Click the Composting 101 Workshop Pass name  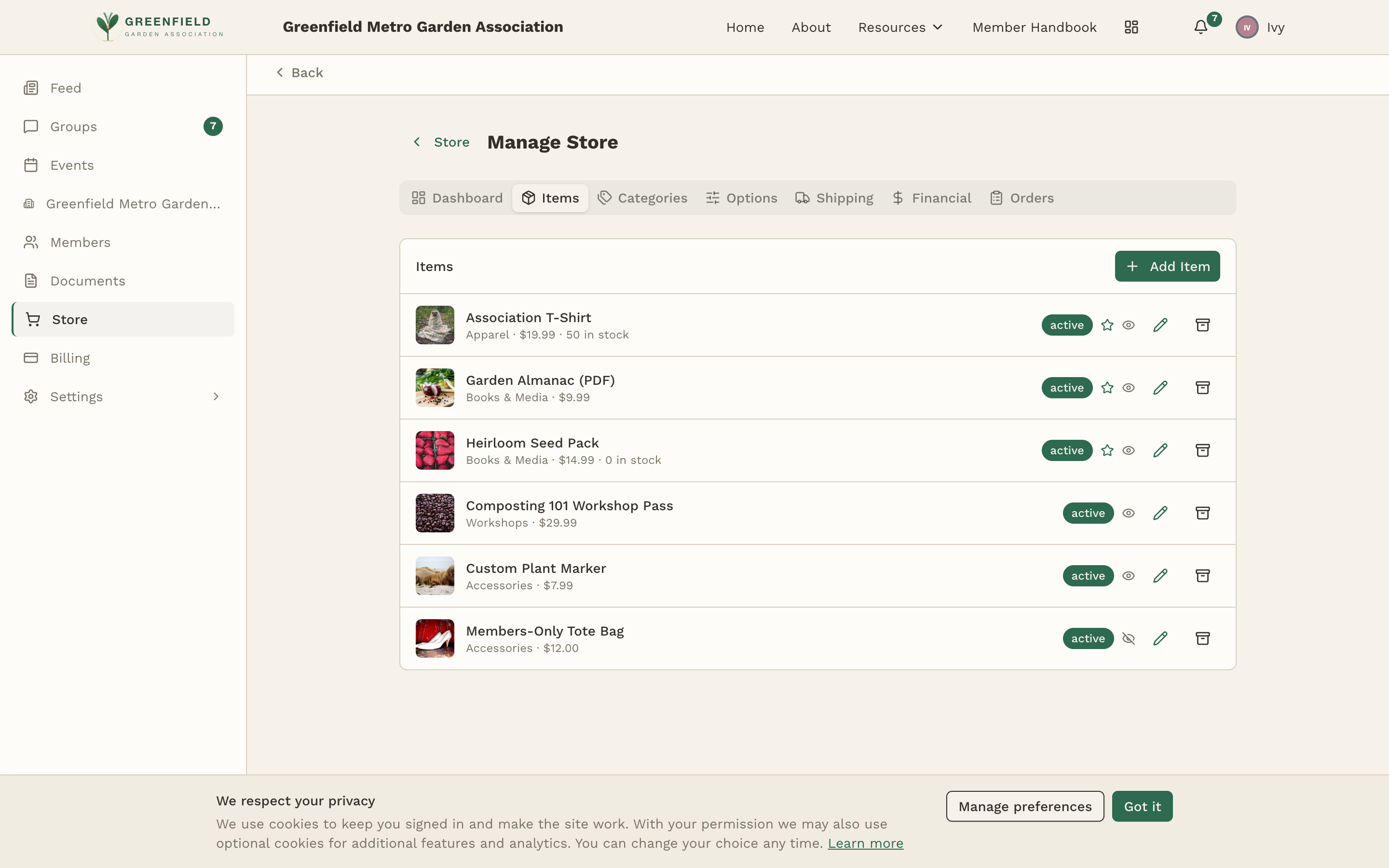click(570, 506)
